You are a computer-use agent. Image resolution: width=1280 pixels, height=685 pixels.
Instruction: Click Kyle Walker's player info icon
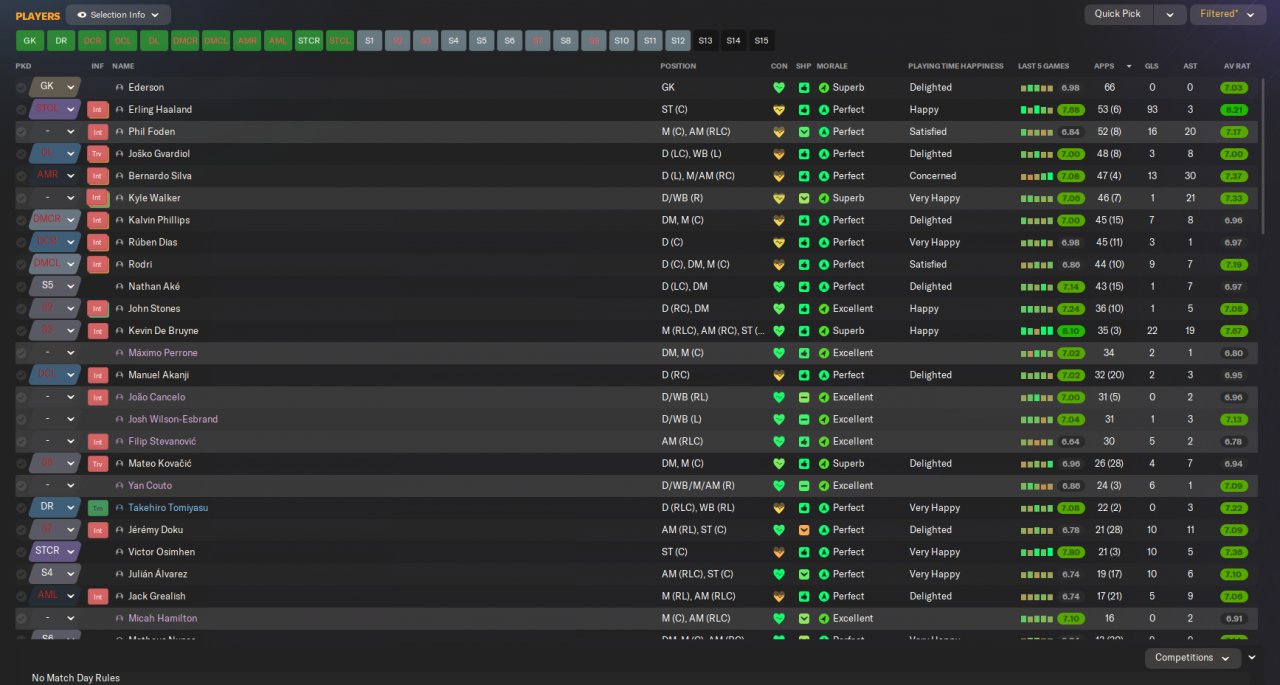pos(120,198)
